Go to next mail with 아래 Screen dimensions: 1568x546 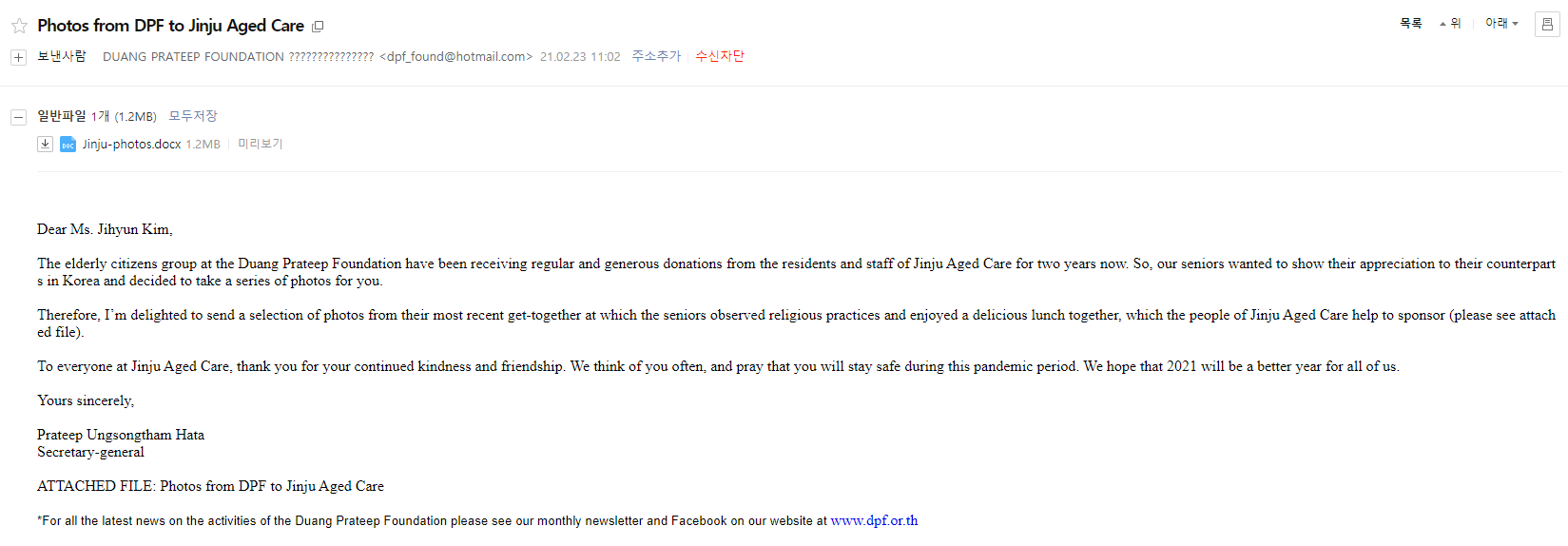point(1501,23)
